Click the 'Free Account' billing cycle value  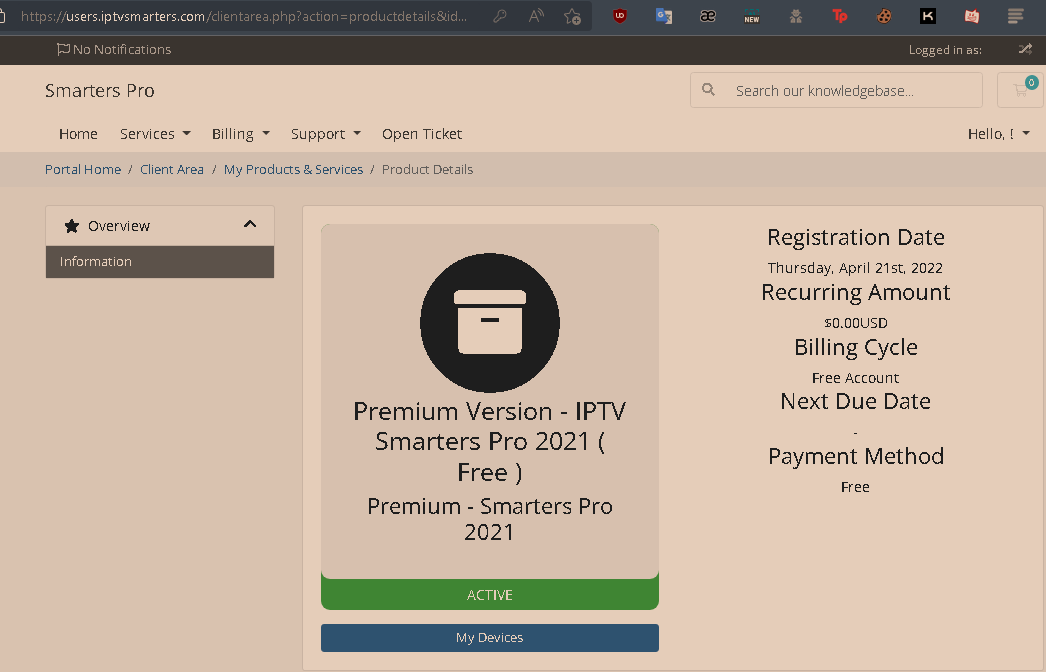[855, 378]
